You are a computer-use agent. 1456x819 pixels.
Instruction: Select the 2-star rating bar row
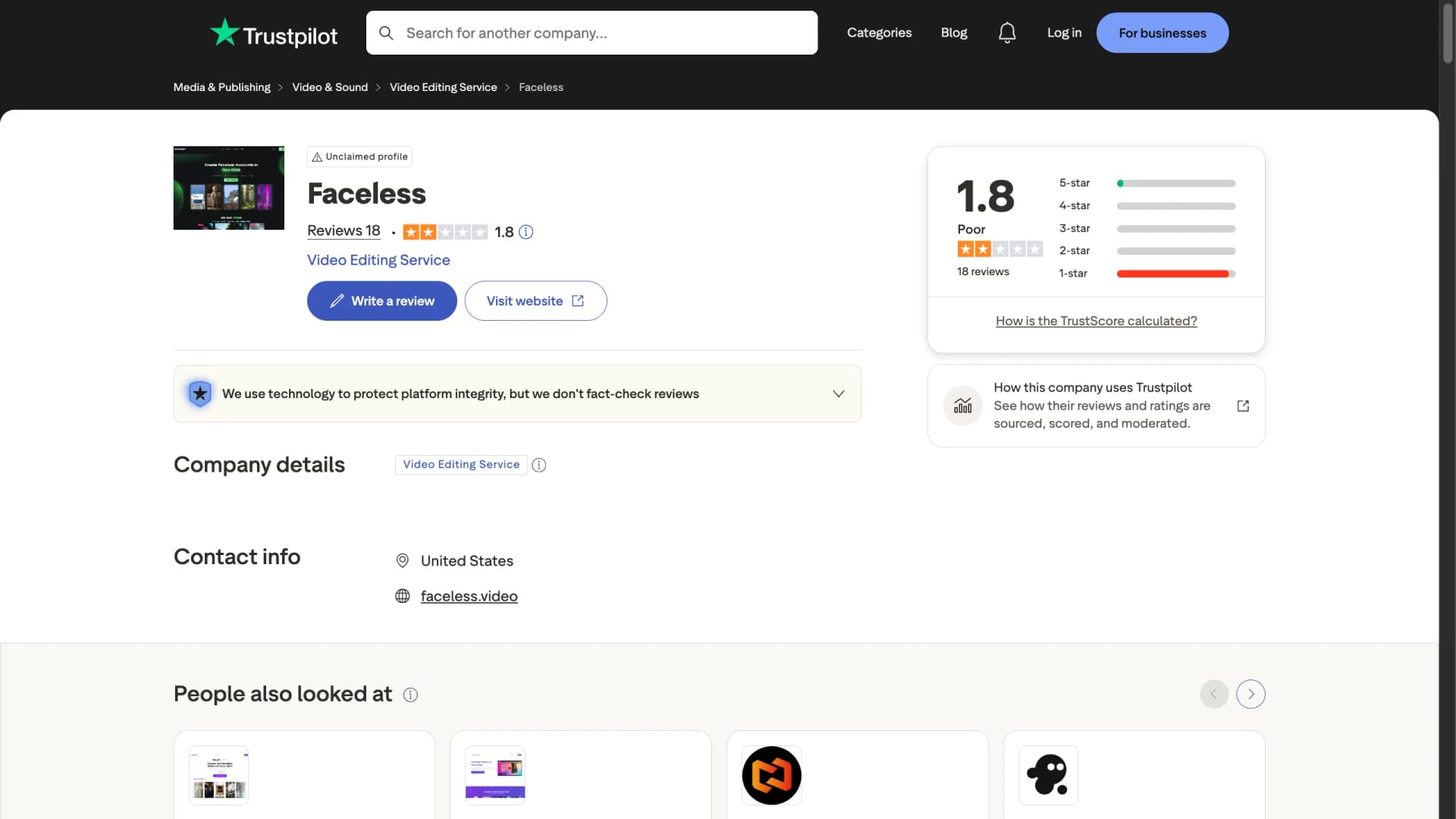point(1175,251)
